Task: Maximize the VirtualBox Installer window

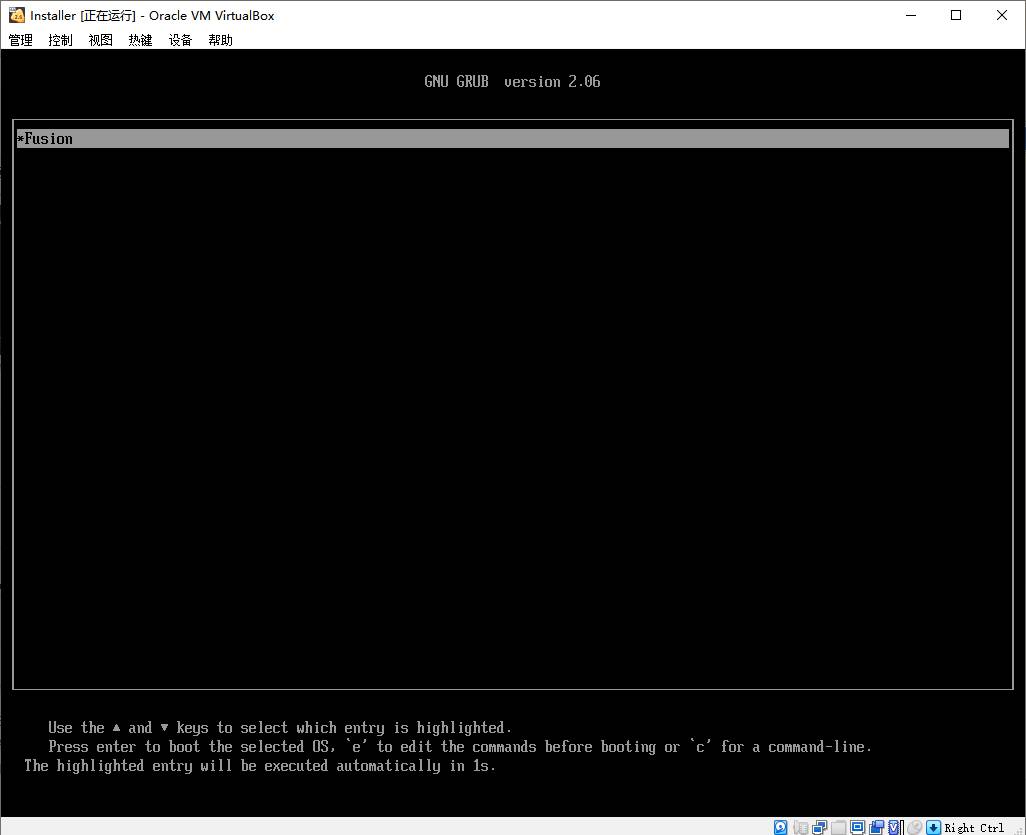Action: pos(956,15)
